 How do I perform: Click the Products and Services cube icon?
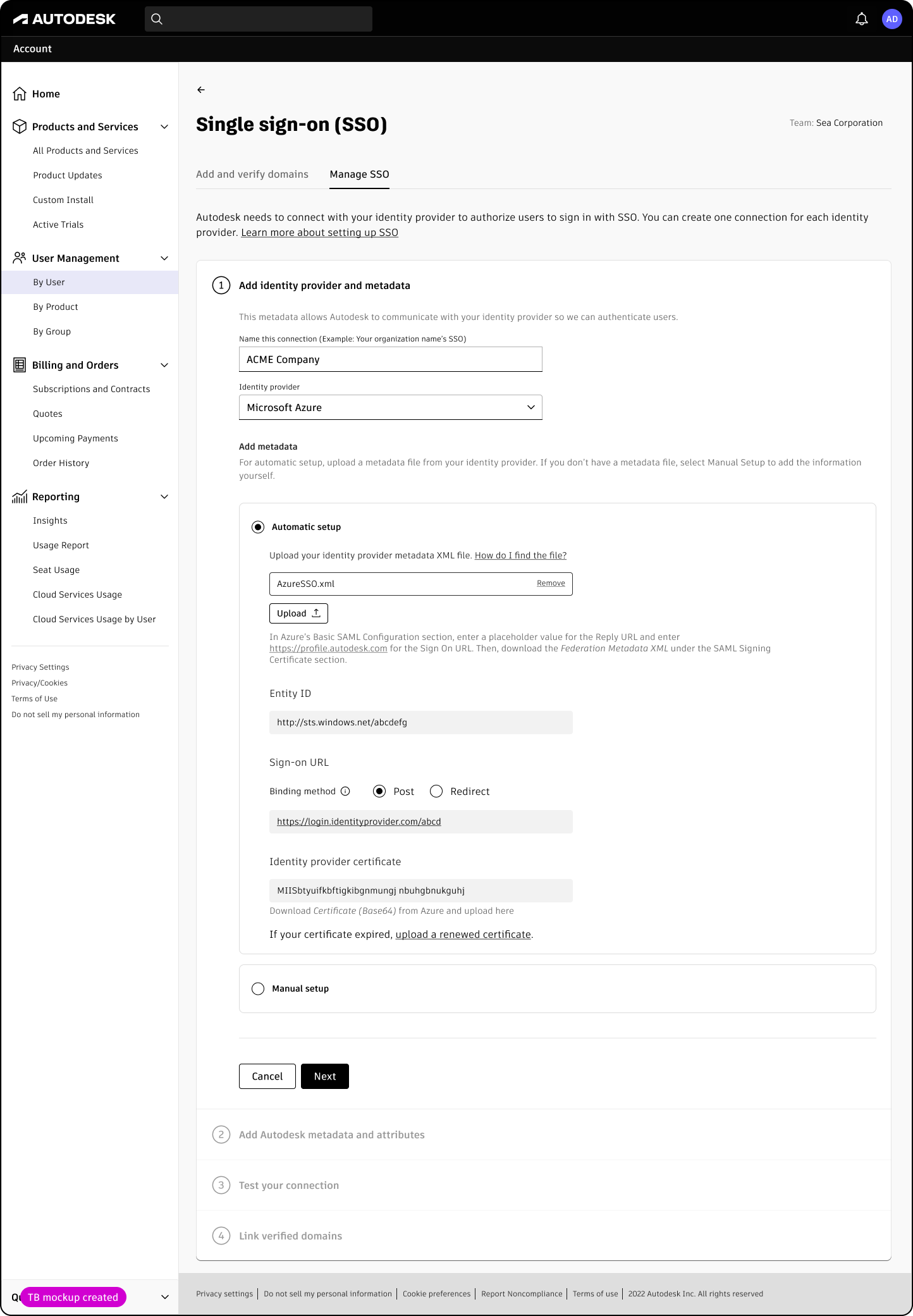click(x=20, y=126)
